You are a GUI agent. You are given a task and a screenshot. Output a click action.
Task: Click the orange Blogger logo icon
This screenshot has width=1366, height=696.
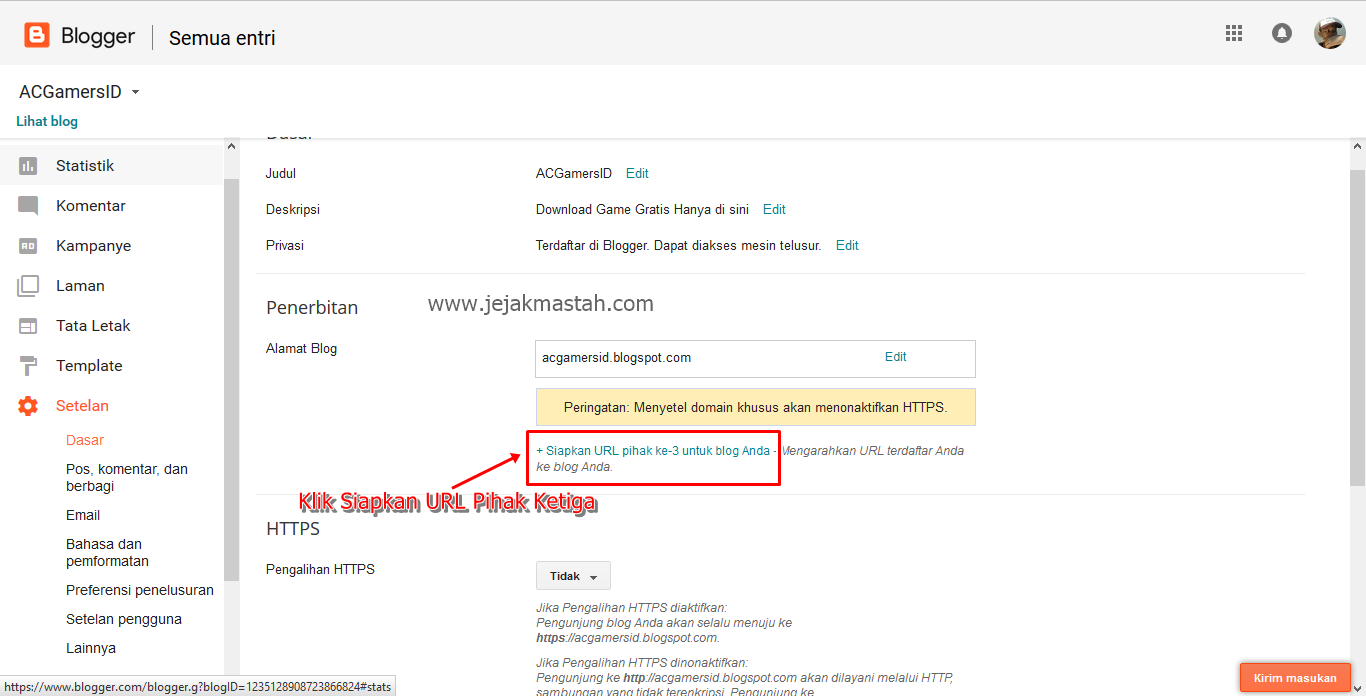37,36
